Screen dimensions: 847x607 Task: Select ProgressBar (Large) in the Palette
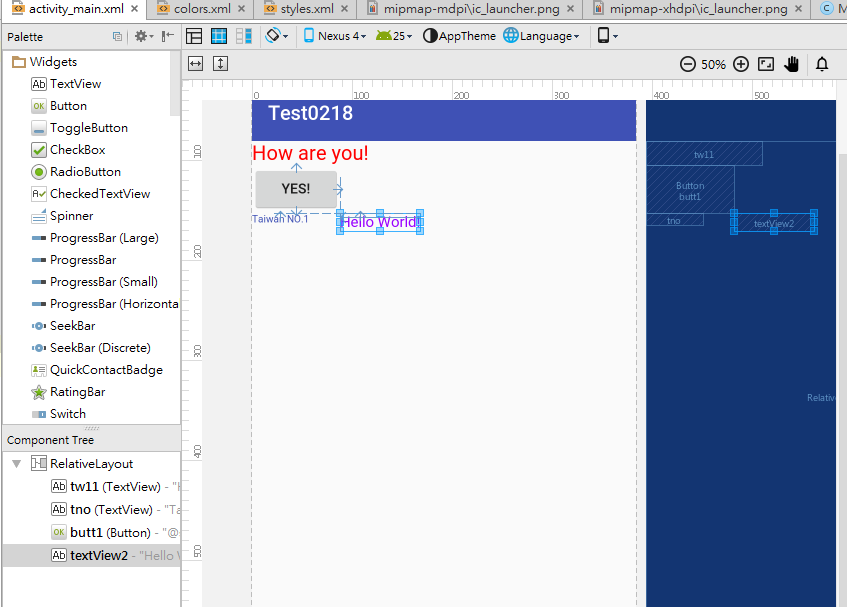(104, 238)
